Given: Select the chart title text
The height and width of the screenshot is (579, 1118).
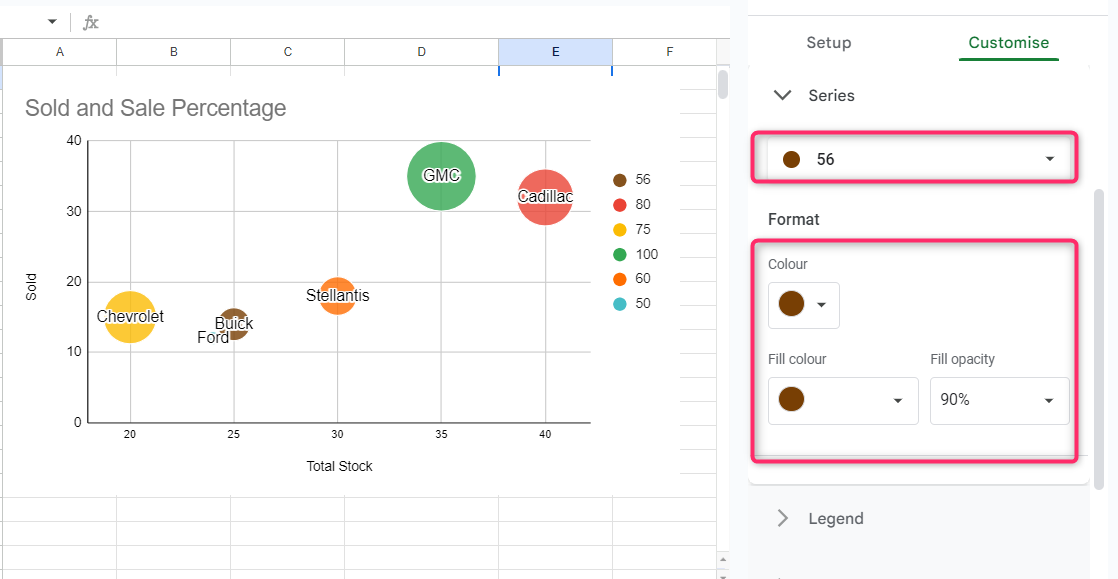Looking at the screenshot, I should (x=155, y=108).
